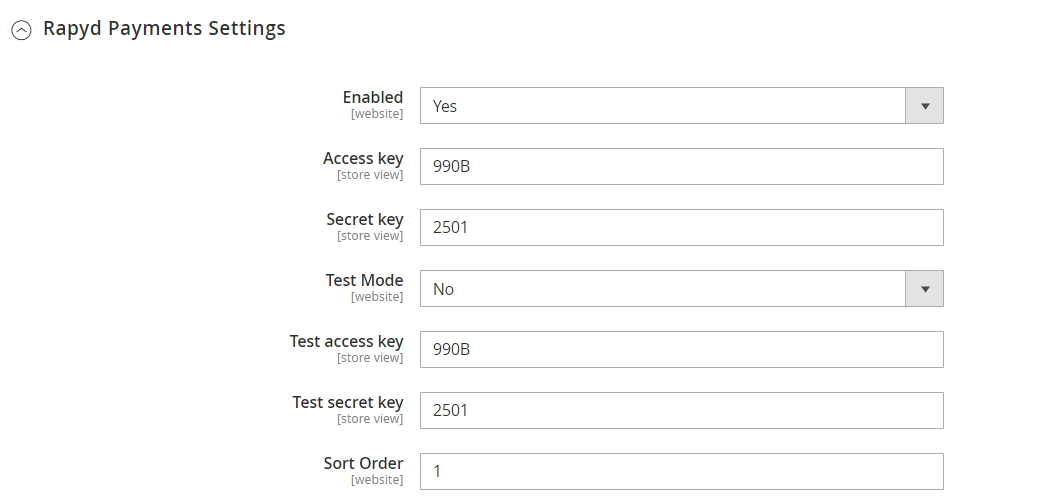Screen dimensions: 1042x501
Task: Click the Enabled field label
Action: coord(373,98)
